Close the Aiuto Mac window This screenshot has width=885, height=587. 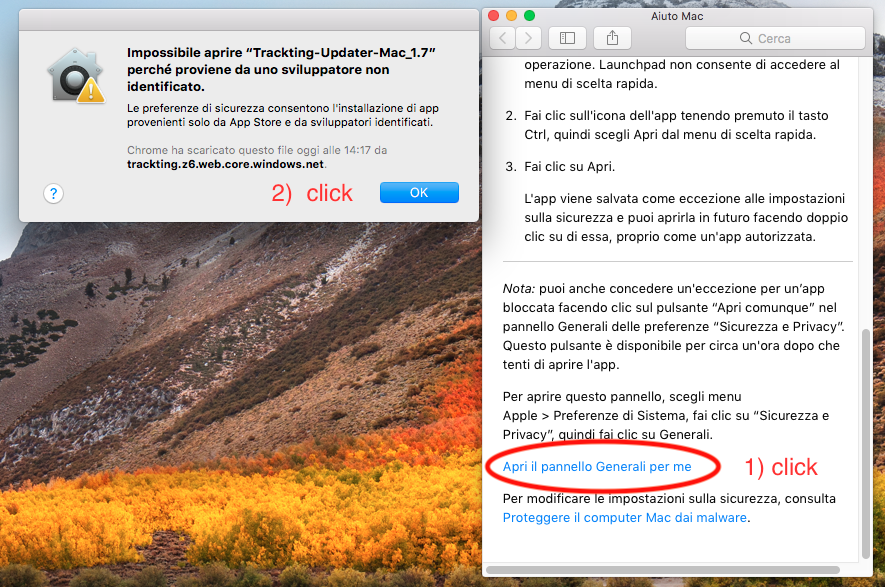493,16
